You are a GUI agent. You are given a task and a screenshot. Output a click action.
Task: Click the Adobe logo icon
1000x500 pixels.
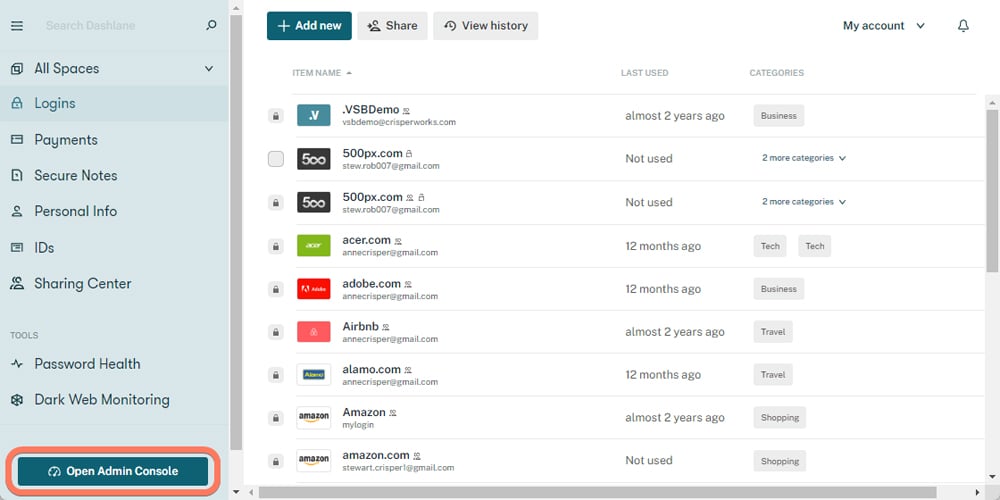tap(313, 289)
